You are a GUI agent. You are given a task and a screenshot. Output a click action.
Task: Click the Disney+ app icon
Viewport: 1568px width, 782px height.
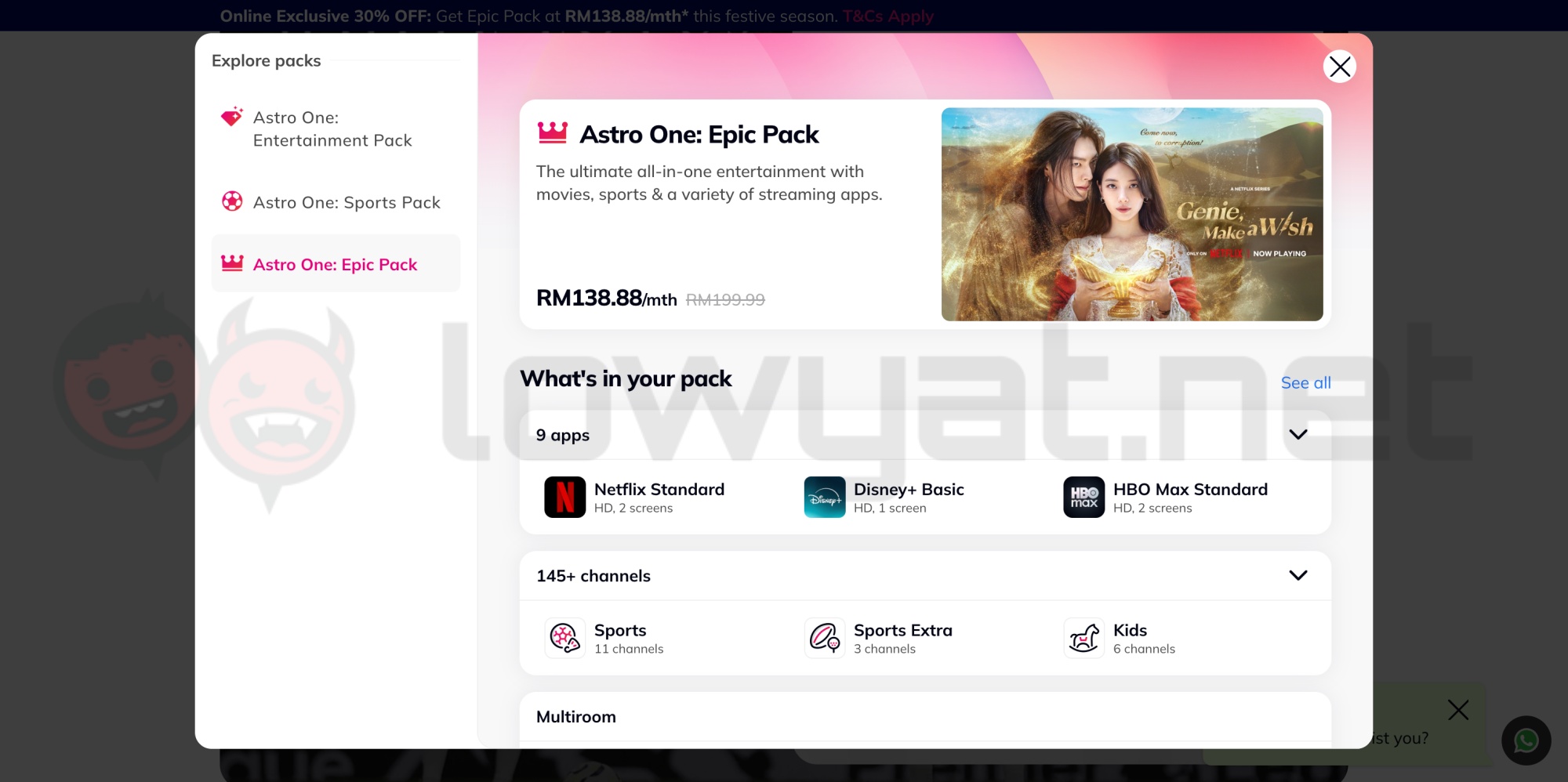(x=825, y=498)
